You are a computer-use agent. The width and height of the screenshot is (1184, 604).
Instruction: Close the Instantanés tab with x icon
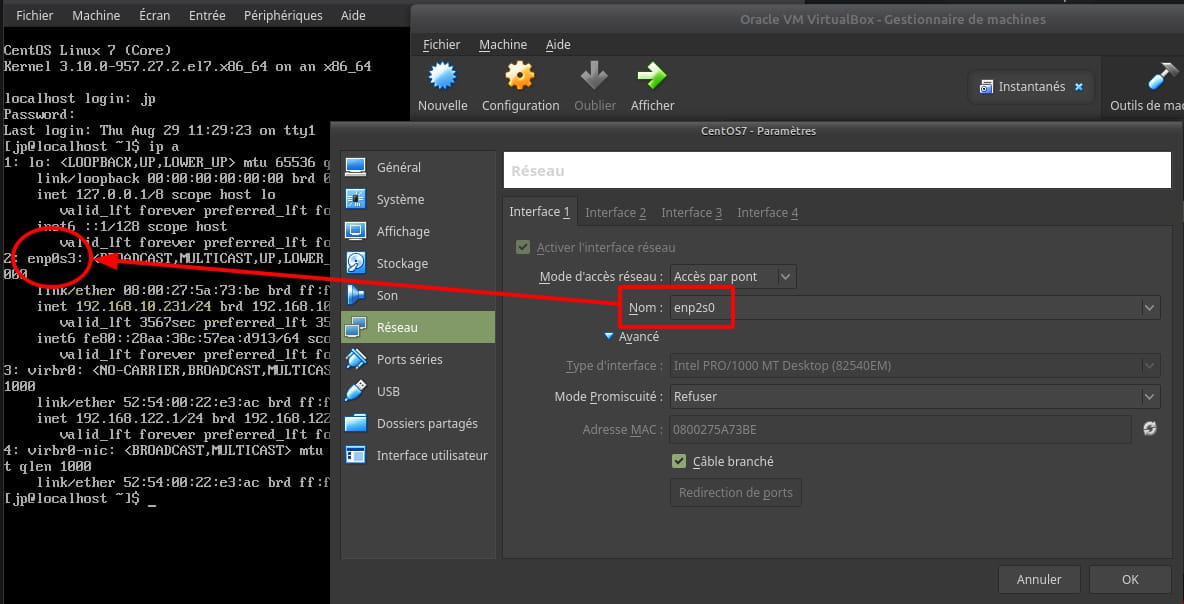coord(1079,87)
